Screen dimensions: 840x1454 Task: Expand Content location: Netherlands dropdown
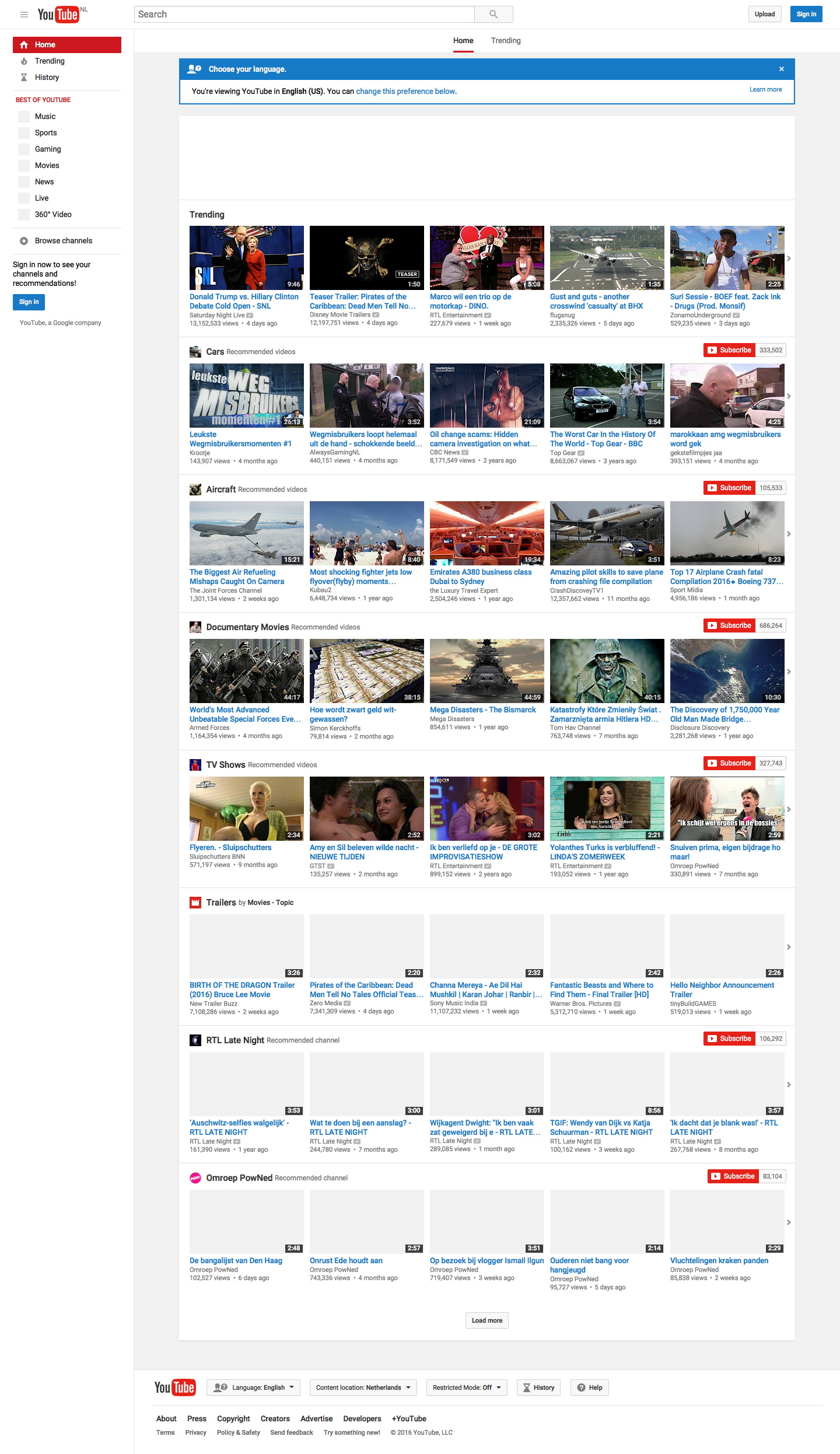tap(363, 1387)
